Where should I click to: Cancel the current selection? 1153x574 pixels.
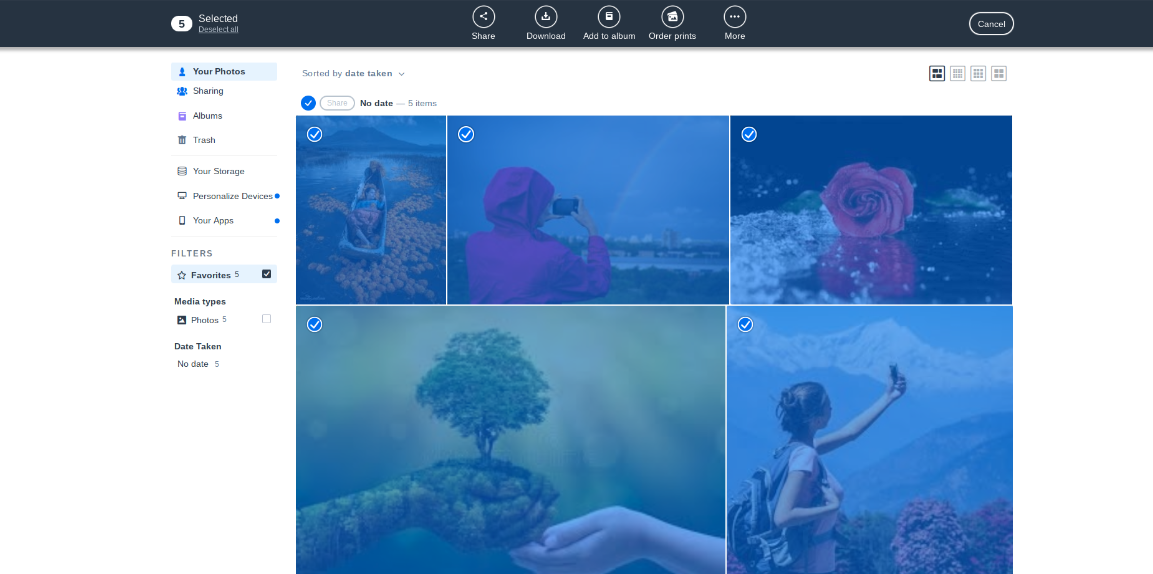pyautogui.click(x=991, y=24)
